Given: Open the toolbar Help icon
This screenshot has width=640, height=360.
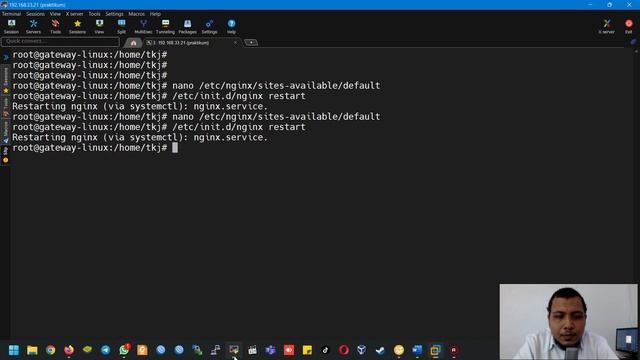Looking at the screenshot, I should 231,26.
